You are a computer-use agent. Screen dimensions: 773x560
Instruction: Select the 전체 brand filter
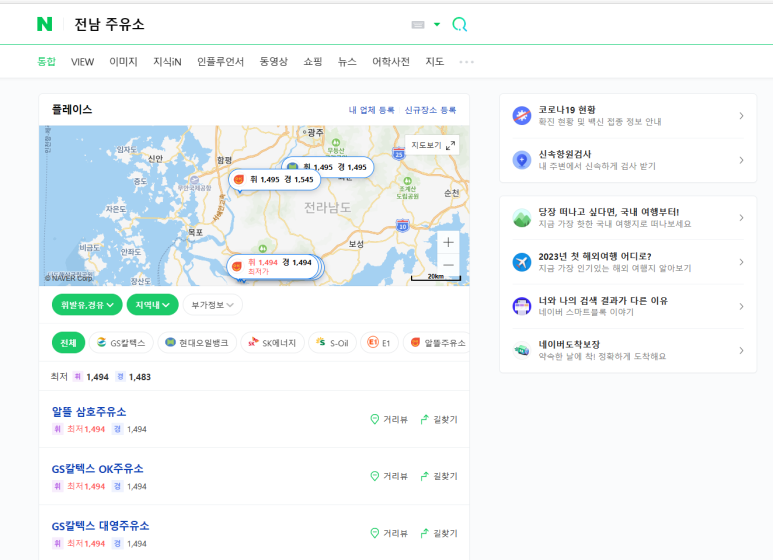point(68,343)
